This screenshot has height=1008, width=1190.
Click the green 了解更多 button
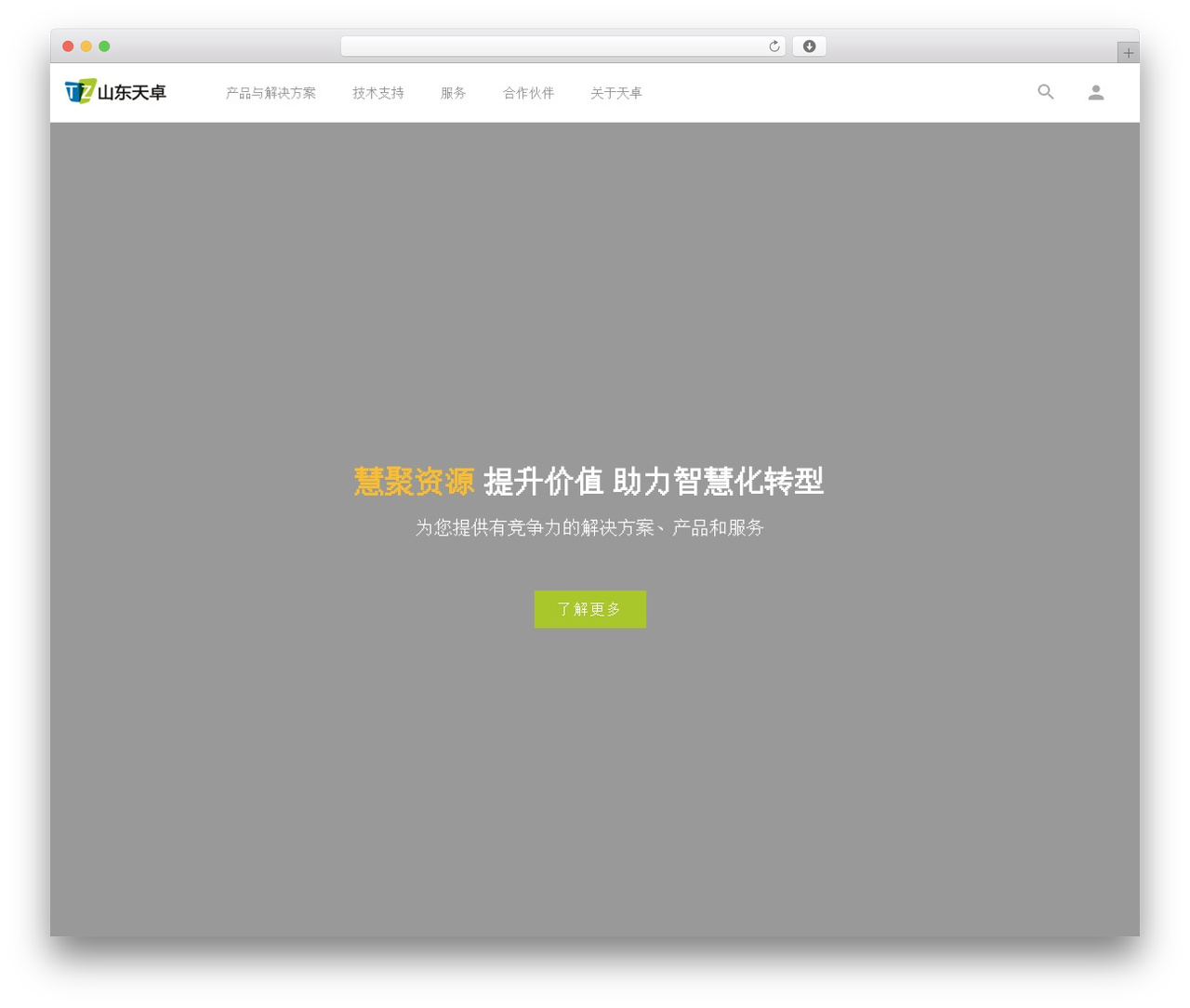589,609
